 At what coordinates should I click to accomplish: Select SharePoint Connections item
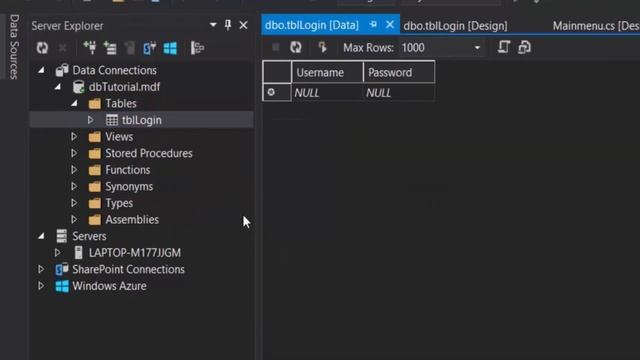pyautogui.click(x=128, y=269)
